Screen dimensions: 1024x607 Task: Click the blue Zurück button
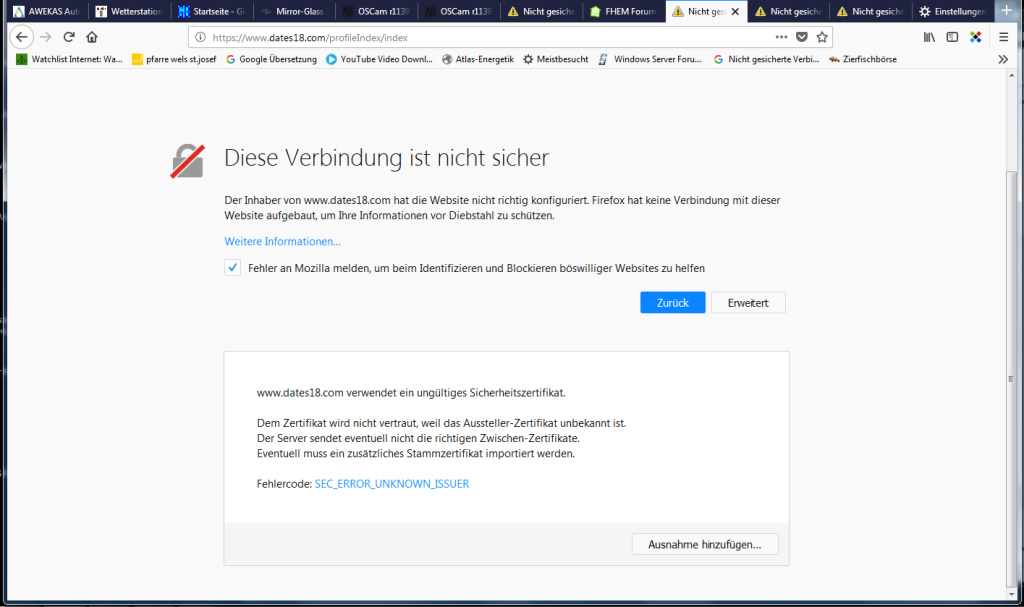click(673, 303)
